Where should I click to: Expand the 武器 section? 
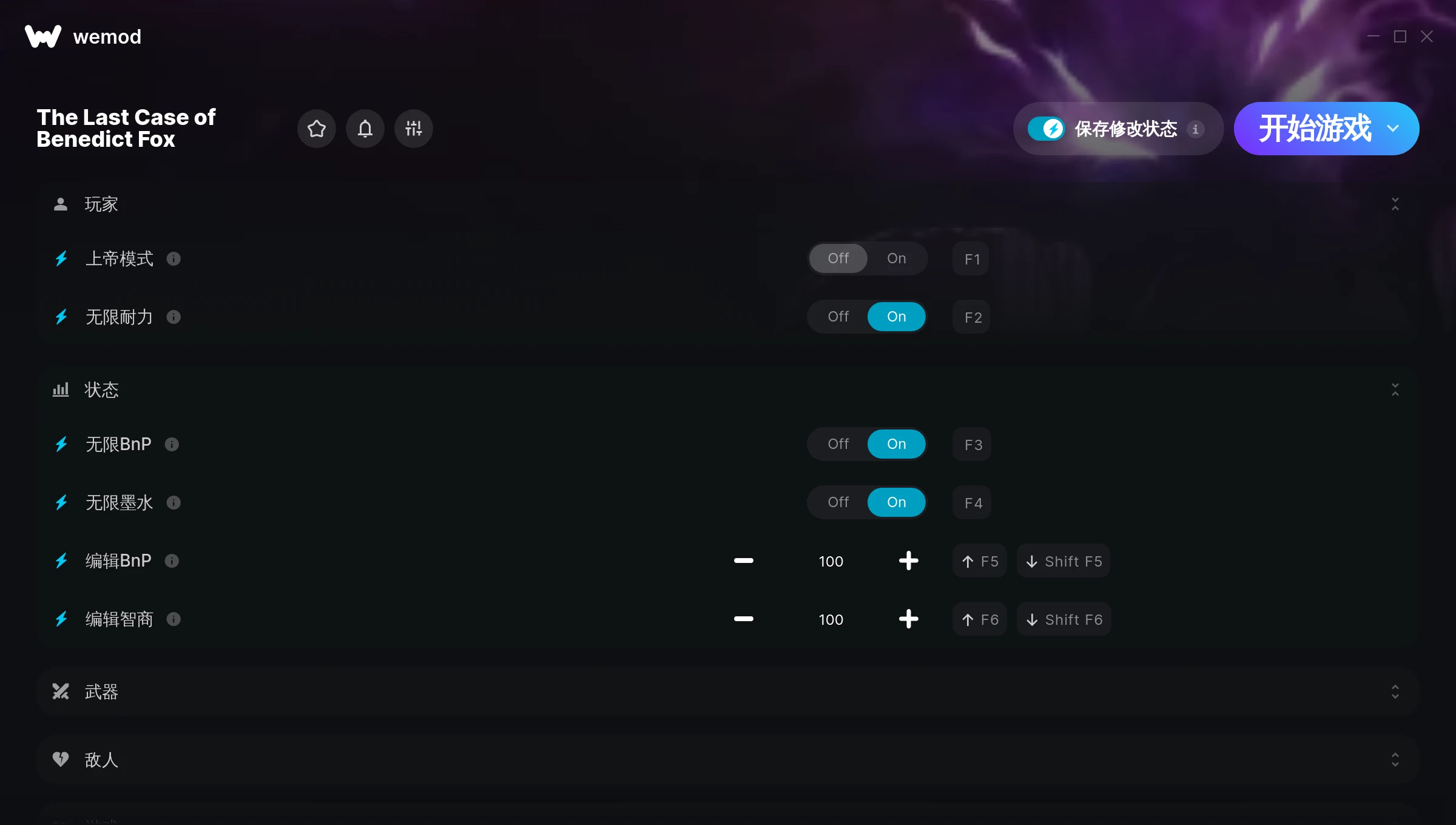click(1395, 692)
